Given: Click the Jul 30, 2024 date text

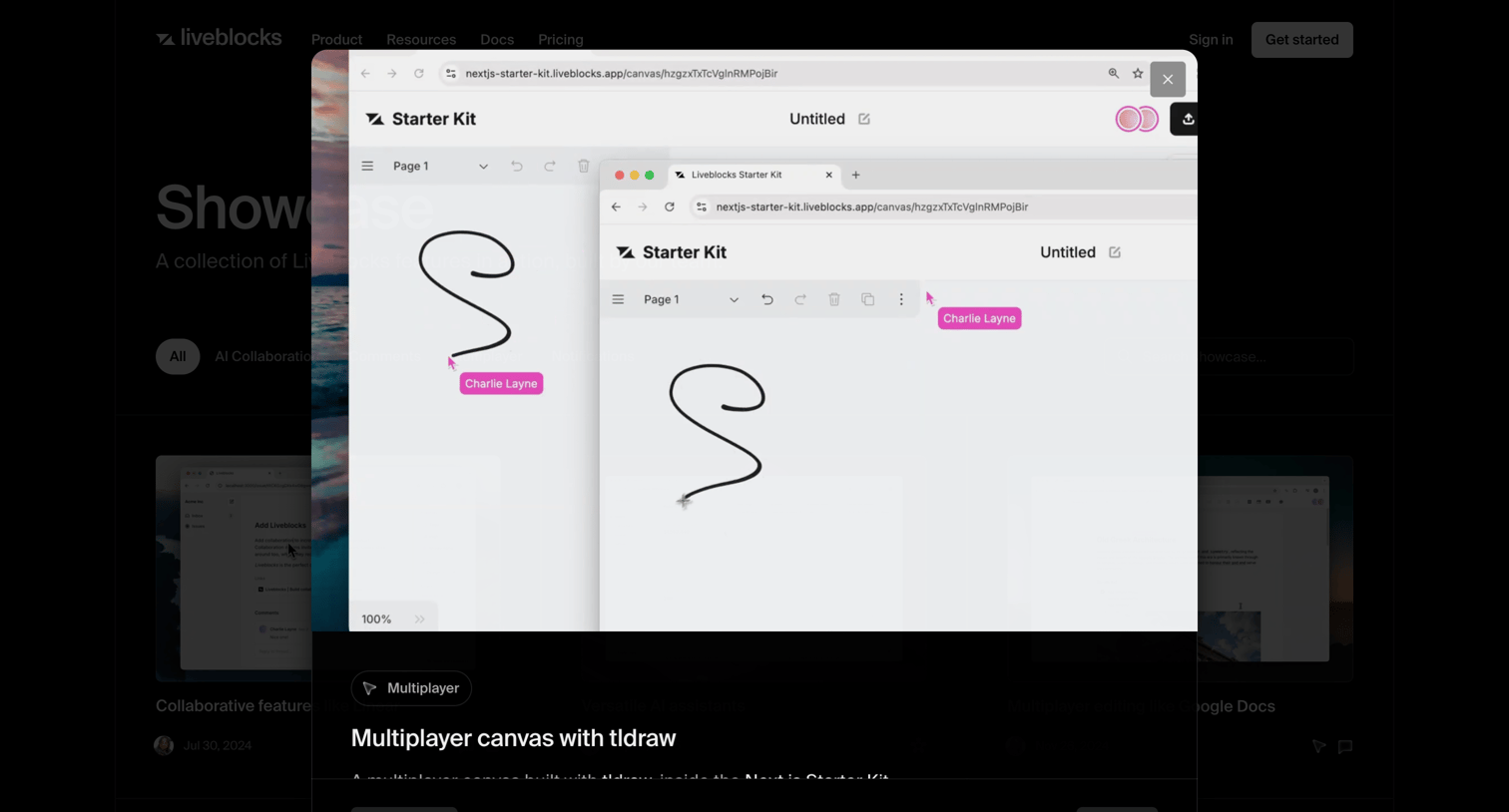Looking at the screenshot, I should tap(218, 745).
